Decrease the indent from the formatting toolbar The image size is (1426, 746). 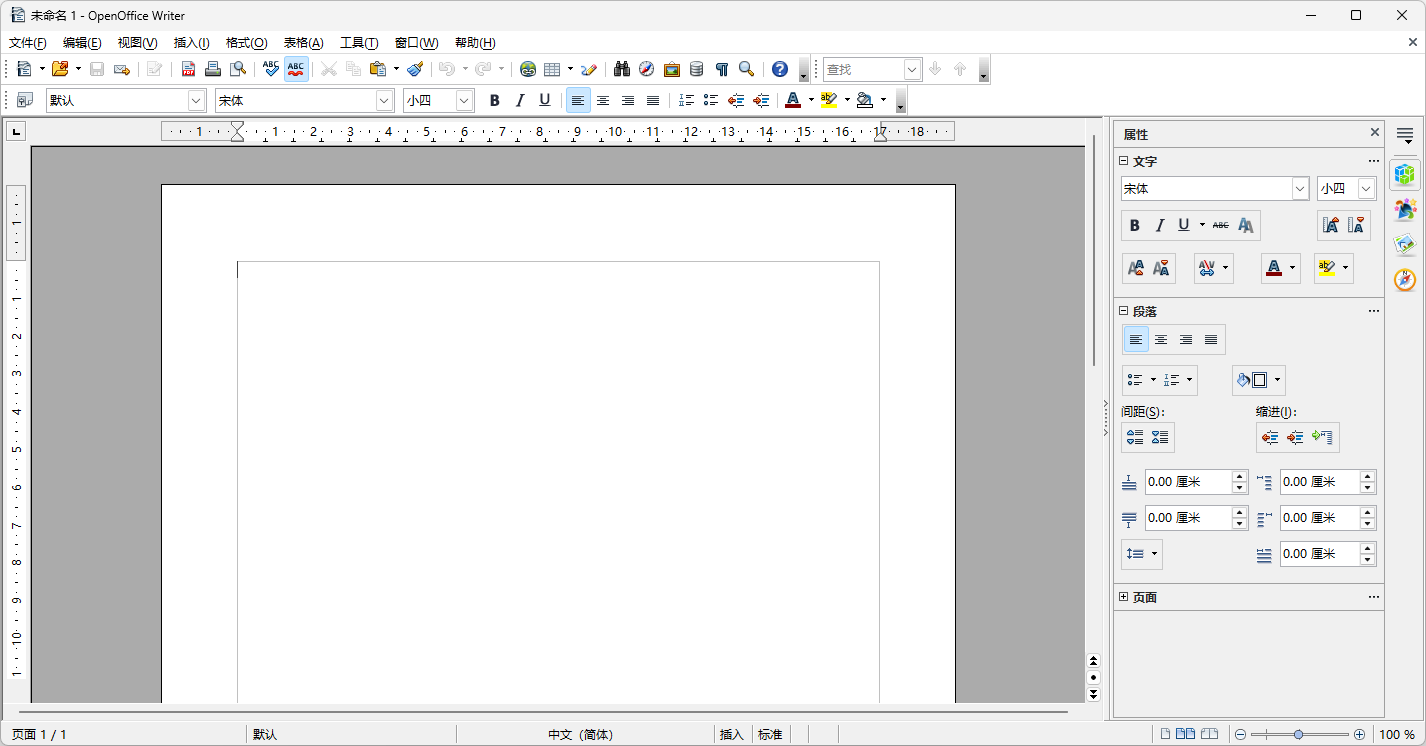[x=737, y=100]
